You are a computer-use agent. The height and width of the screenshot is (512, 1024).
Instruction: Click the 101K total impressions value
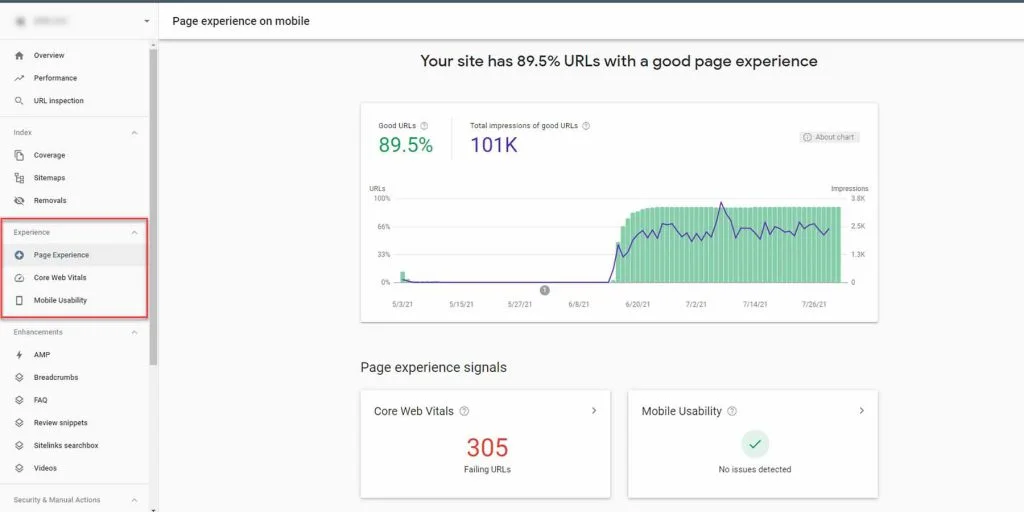(494, 145)
